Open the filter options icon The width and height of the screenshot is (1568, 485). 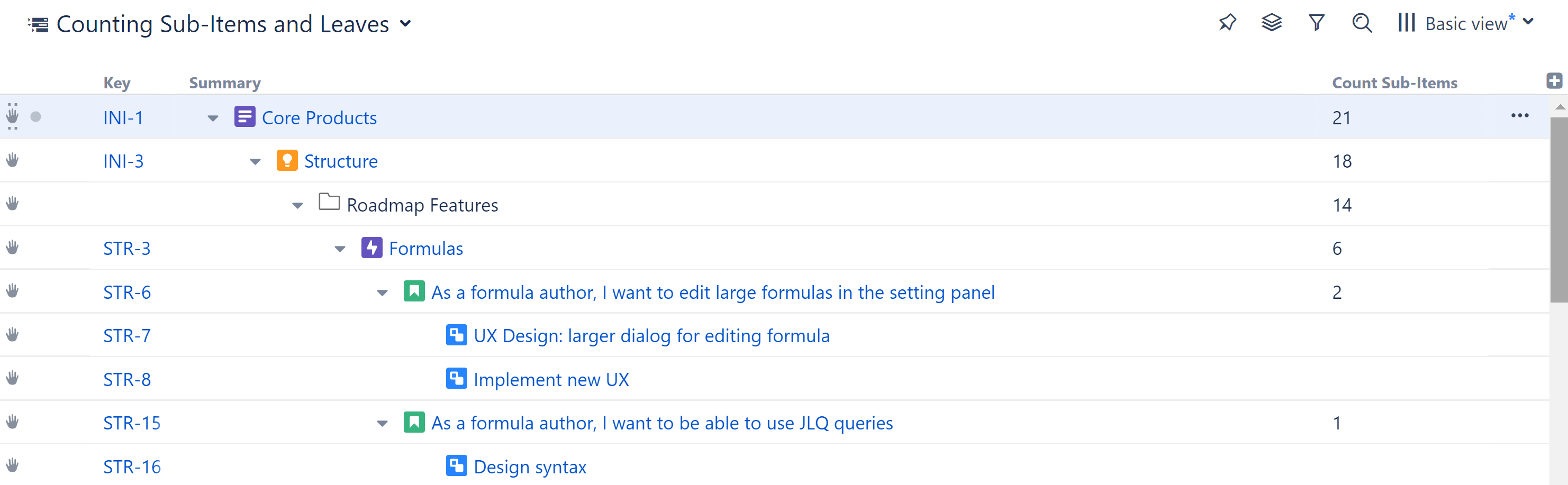(1316, 23)
